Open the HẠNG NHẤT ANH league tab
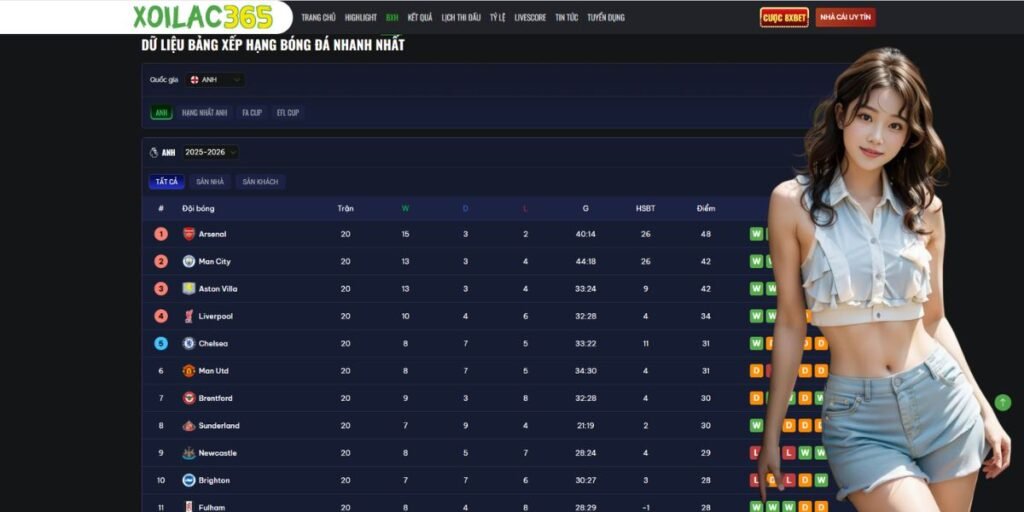1024x512 pixels. click(x=204, y=113)
